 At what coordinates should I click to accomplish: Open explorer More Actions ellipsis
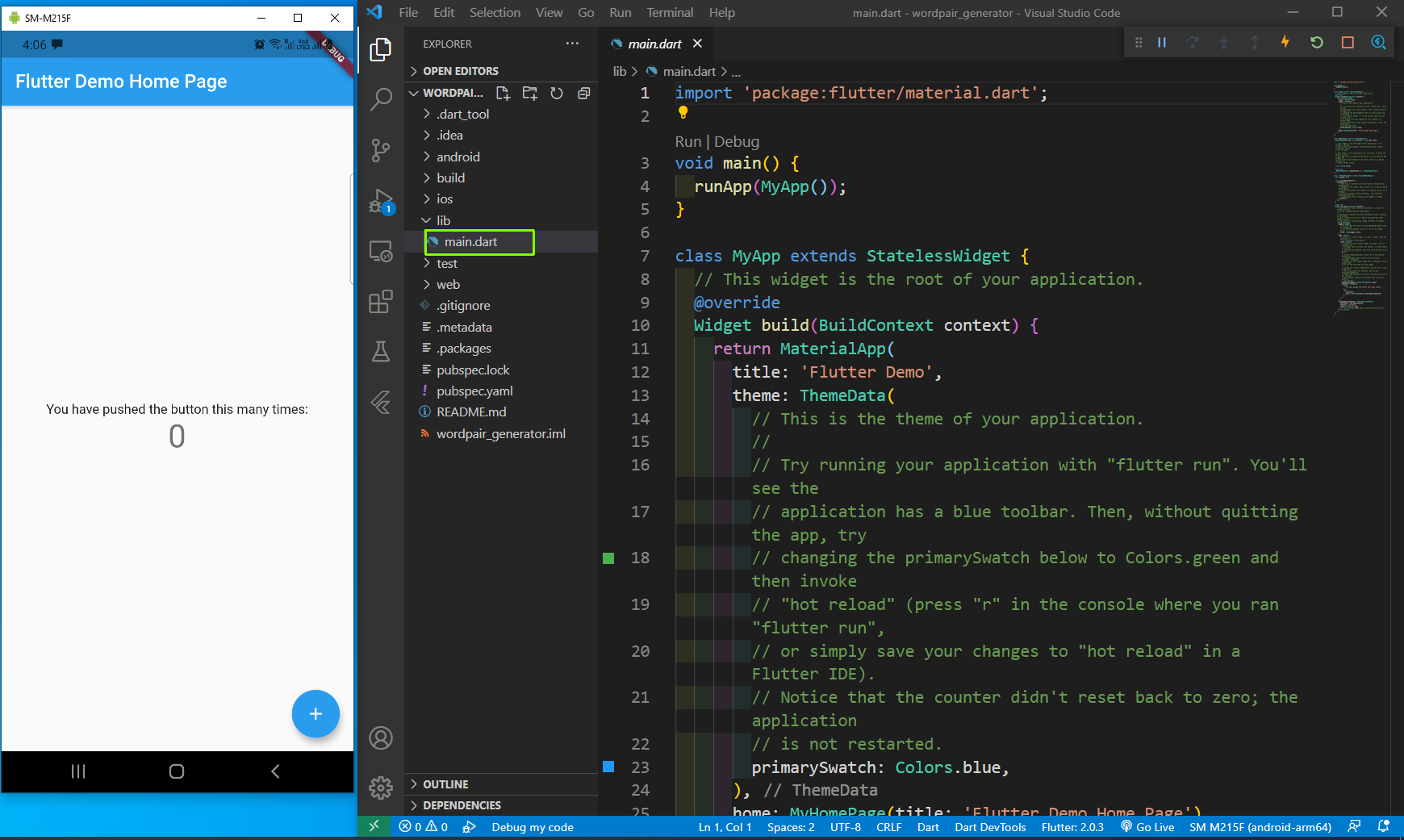click(x=572, y=44)
